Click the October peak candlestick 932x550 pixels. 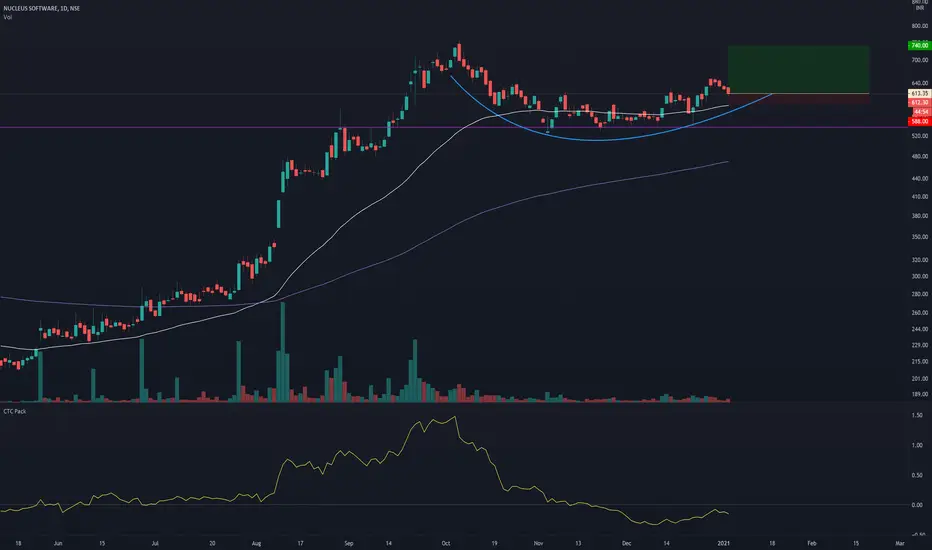459,52
